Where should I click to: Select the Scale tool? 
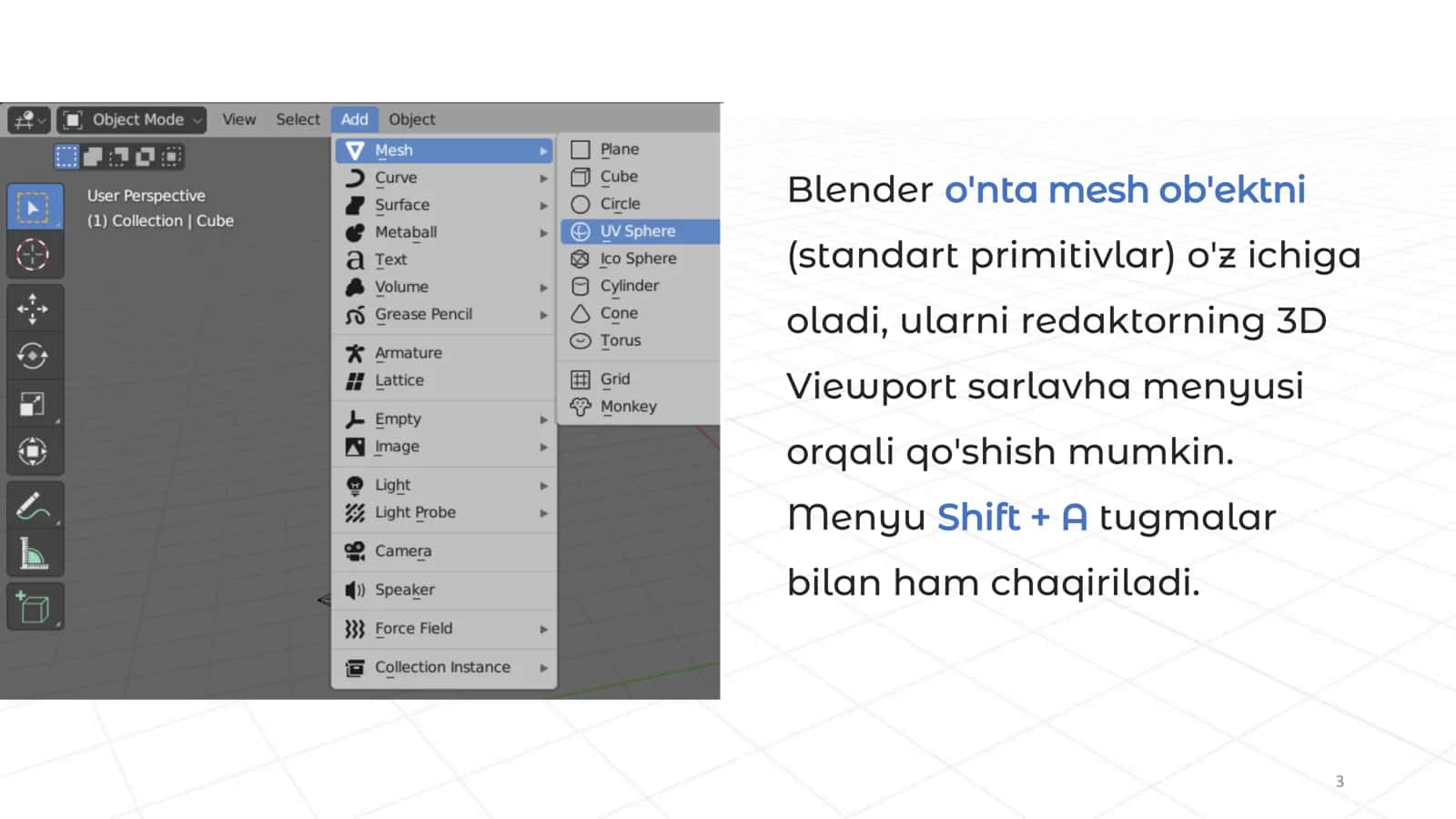[x=35, y=403]
